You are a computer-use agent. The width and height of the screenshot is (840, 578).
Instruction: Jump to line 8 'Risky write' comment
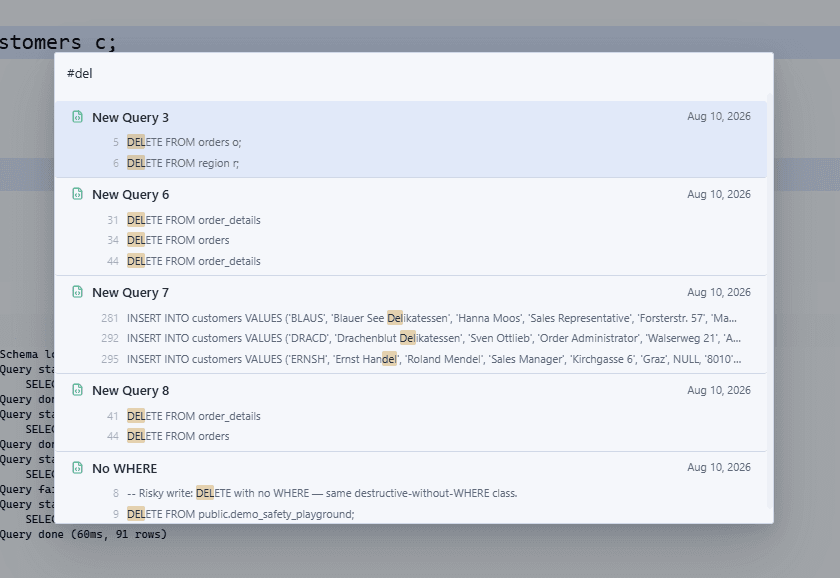coord(322,493)
